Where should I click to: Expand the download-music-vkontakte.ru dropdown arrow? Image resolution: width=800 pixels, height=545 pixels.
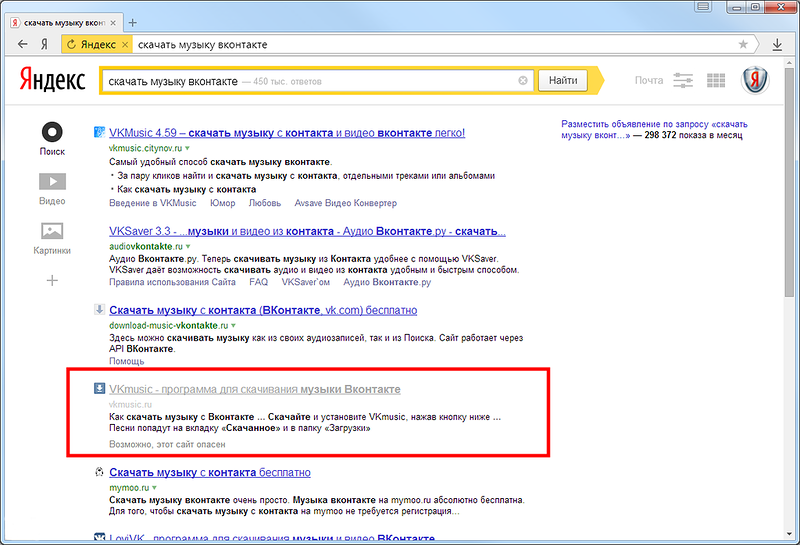[234, 326]
